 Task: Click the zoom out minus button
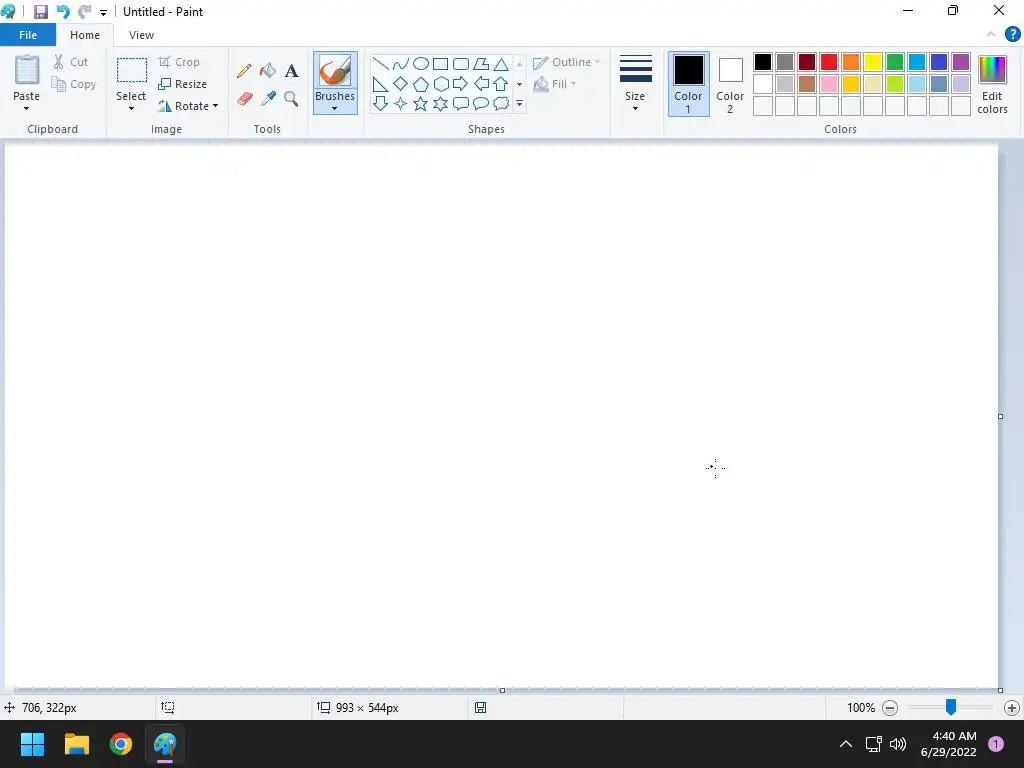[x=890, y=707]
